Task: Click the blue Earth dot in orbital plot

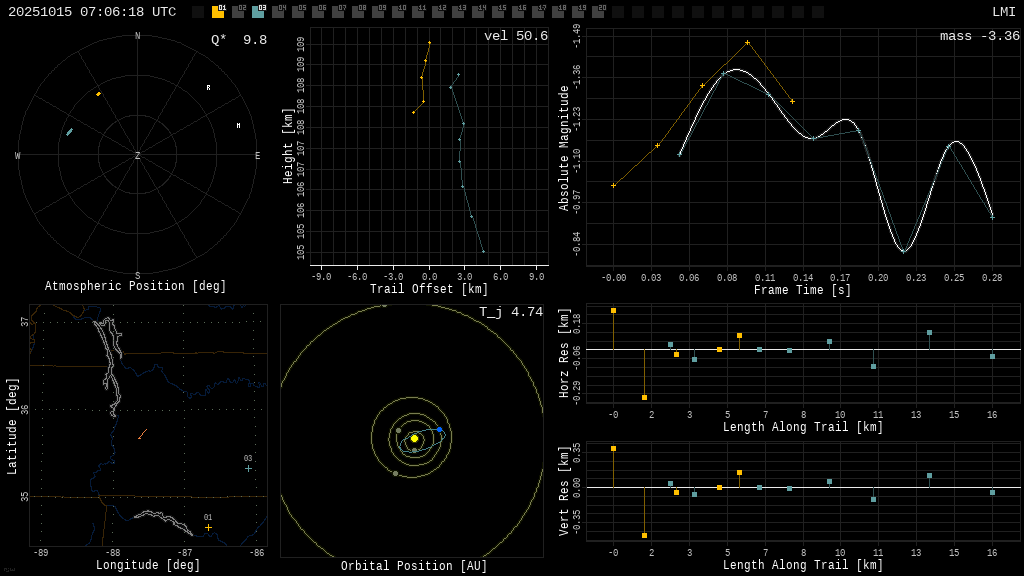Action: (439, 430)
